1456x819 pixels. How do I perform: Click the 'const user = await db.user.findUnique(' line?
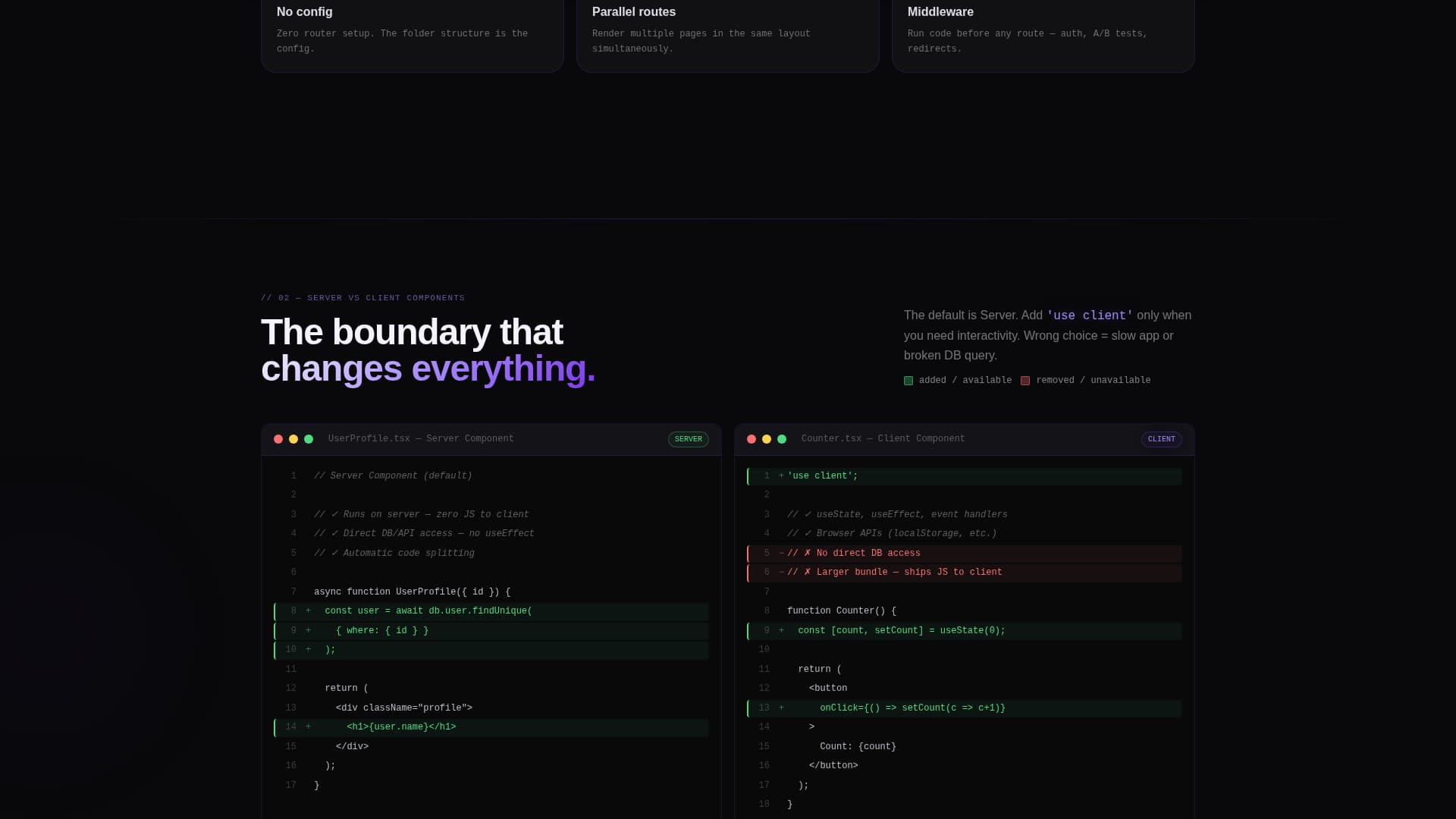(491, 611)
